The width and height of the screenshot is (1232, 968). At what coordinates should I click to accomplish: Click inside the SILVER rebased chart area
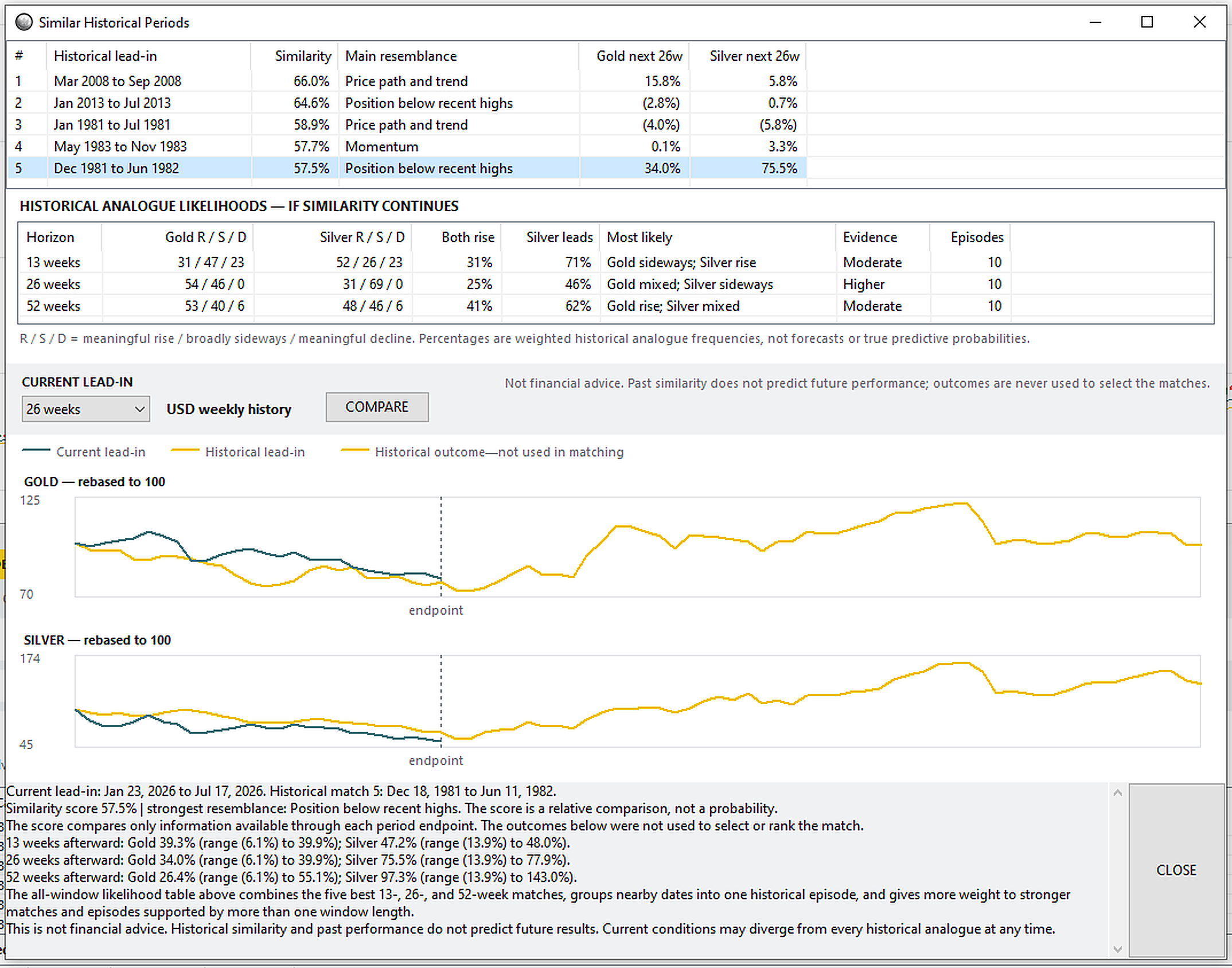click(x=637, y=701)
